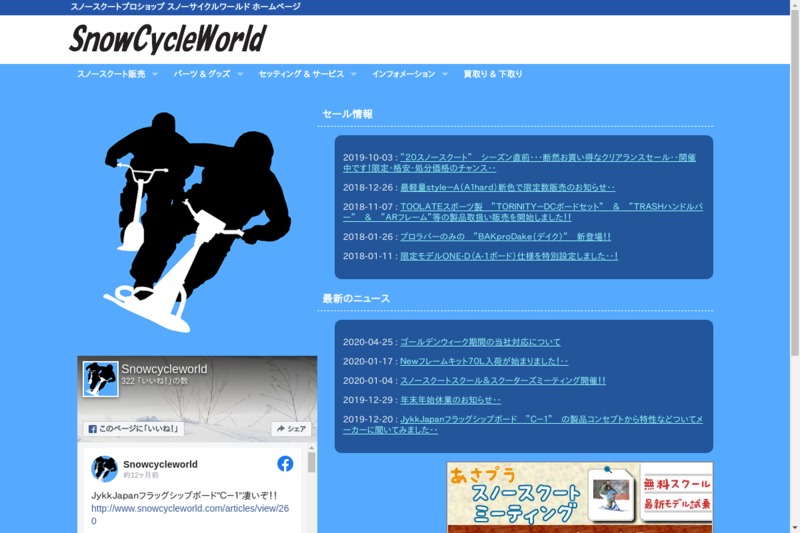Viewport: 800px width, 533px height.
Task: Click the Facebook シェア share button
Action: click(291, 429)
